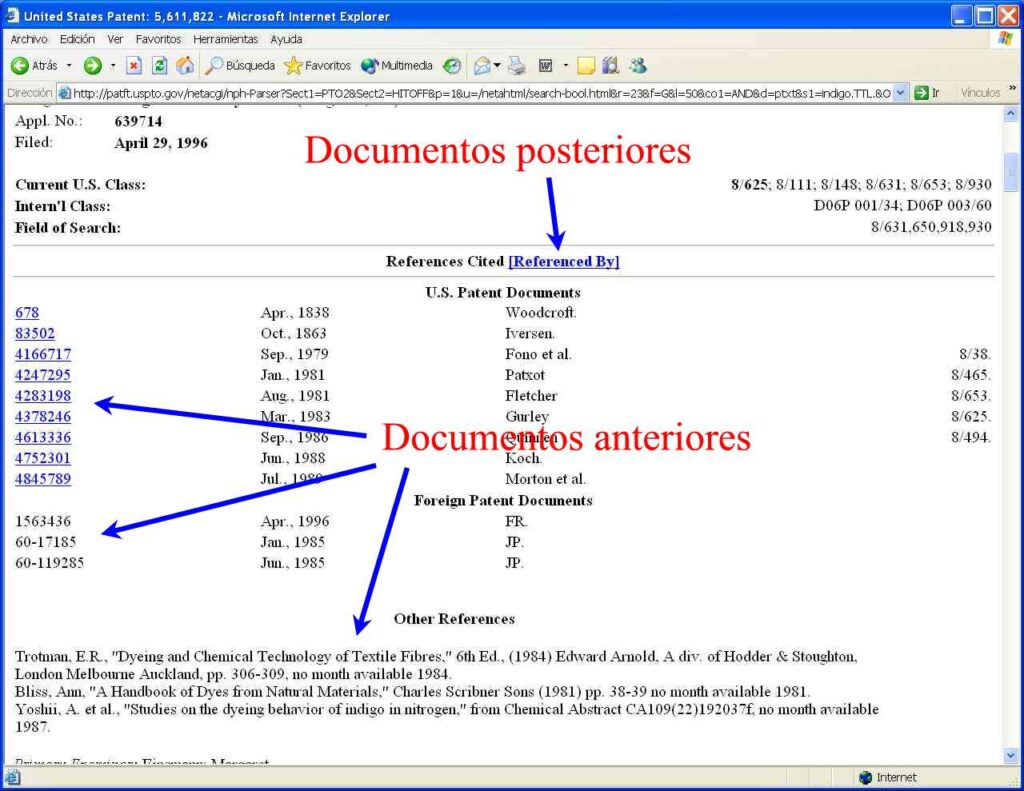Viewport: 1024px width, 791px height.
Task: Click the inventor name Woodcroft
Action: [541, 313]
